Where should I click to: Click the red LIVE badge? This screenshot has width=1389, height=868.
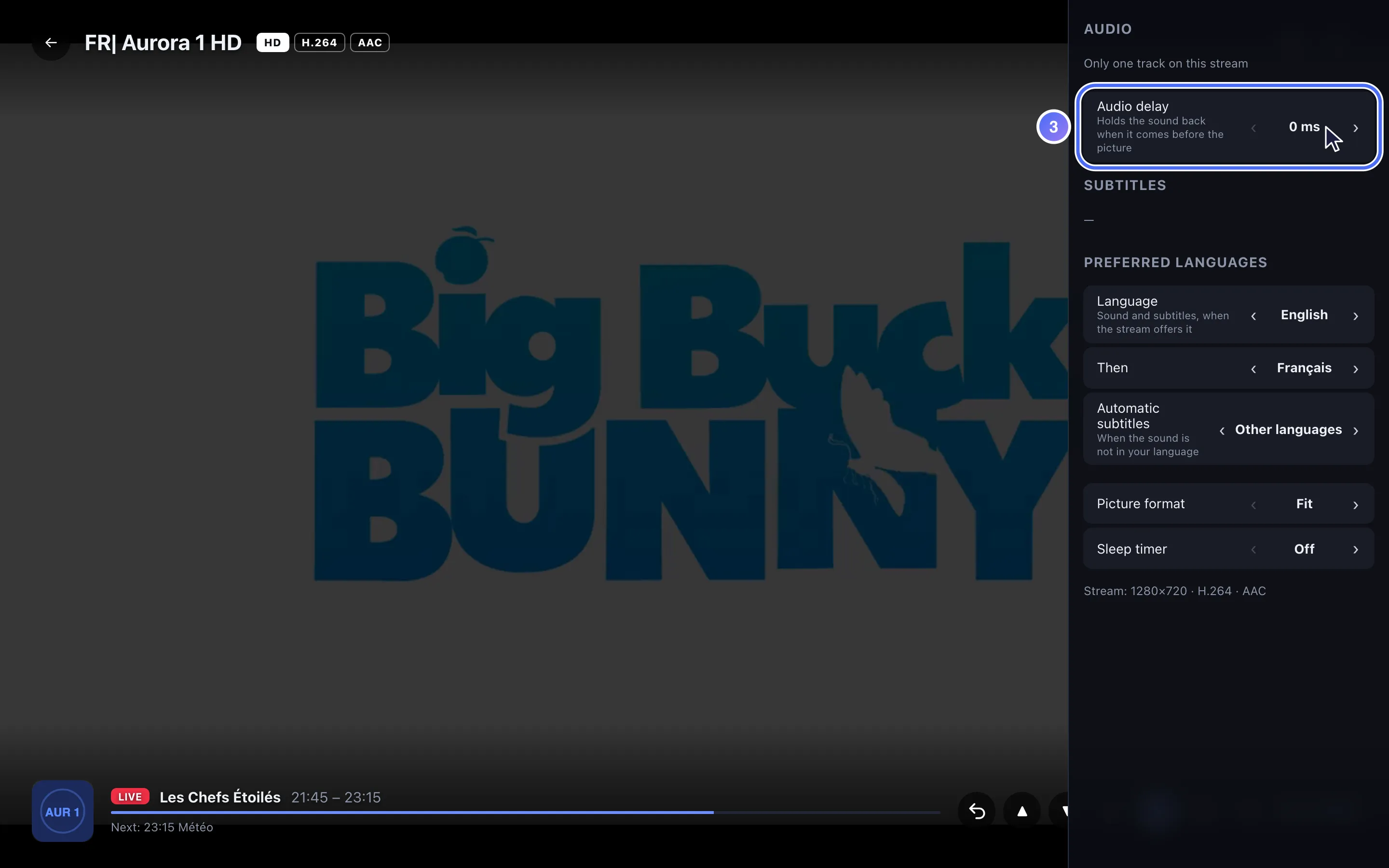point(130,797)
